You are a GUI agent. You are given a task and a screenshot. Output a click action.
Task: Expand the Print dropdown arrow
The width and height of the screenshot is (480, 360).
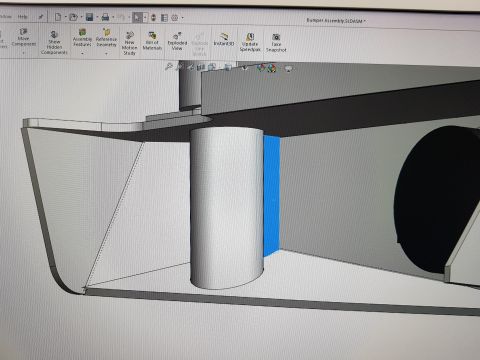113,17
